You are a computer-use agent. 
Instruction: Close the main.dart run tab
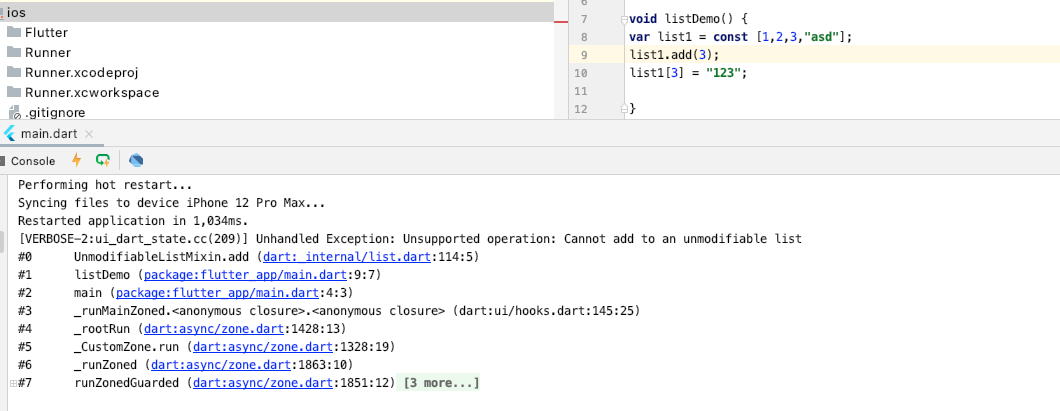89,134
